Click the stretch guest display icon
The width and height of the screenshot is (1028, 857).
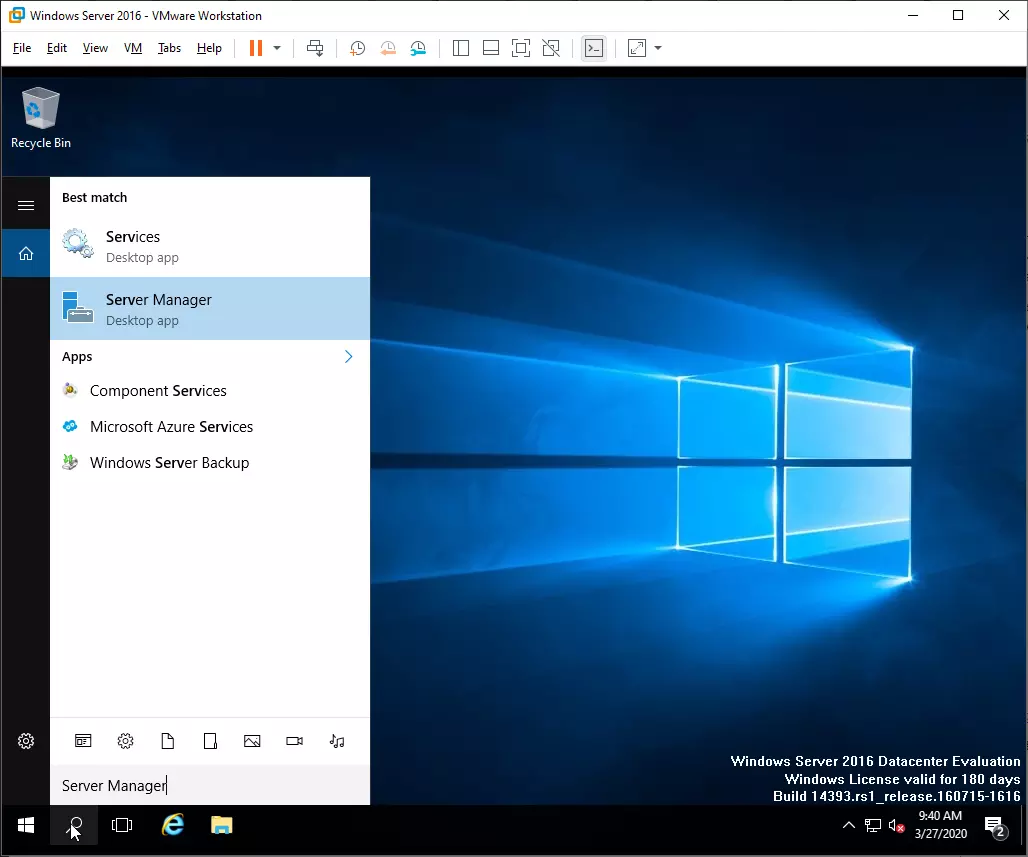pos(637,48)
